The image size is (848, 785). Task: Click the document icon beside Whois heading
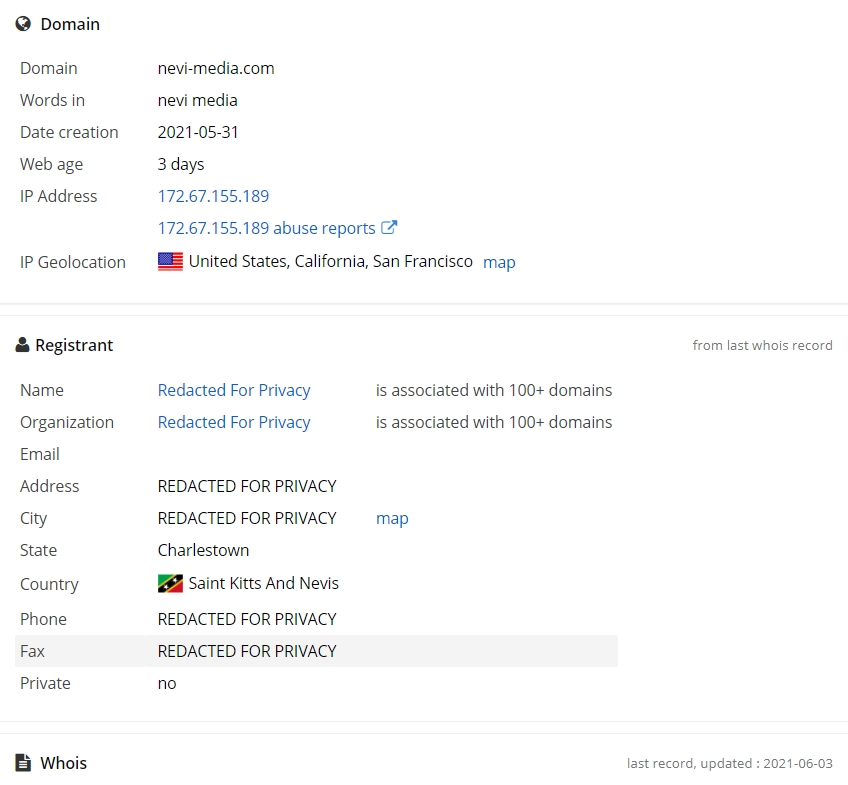coord(23,763)
